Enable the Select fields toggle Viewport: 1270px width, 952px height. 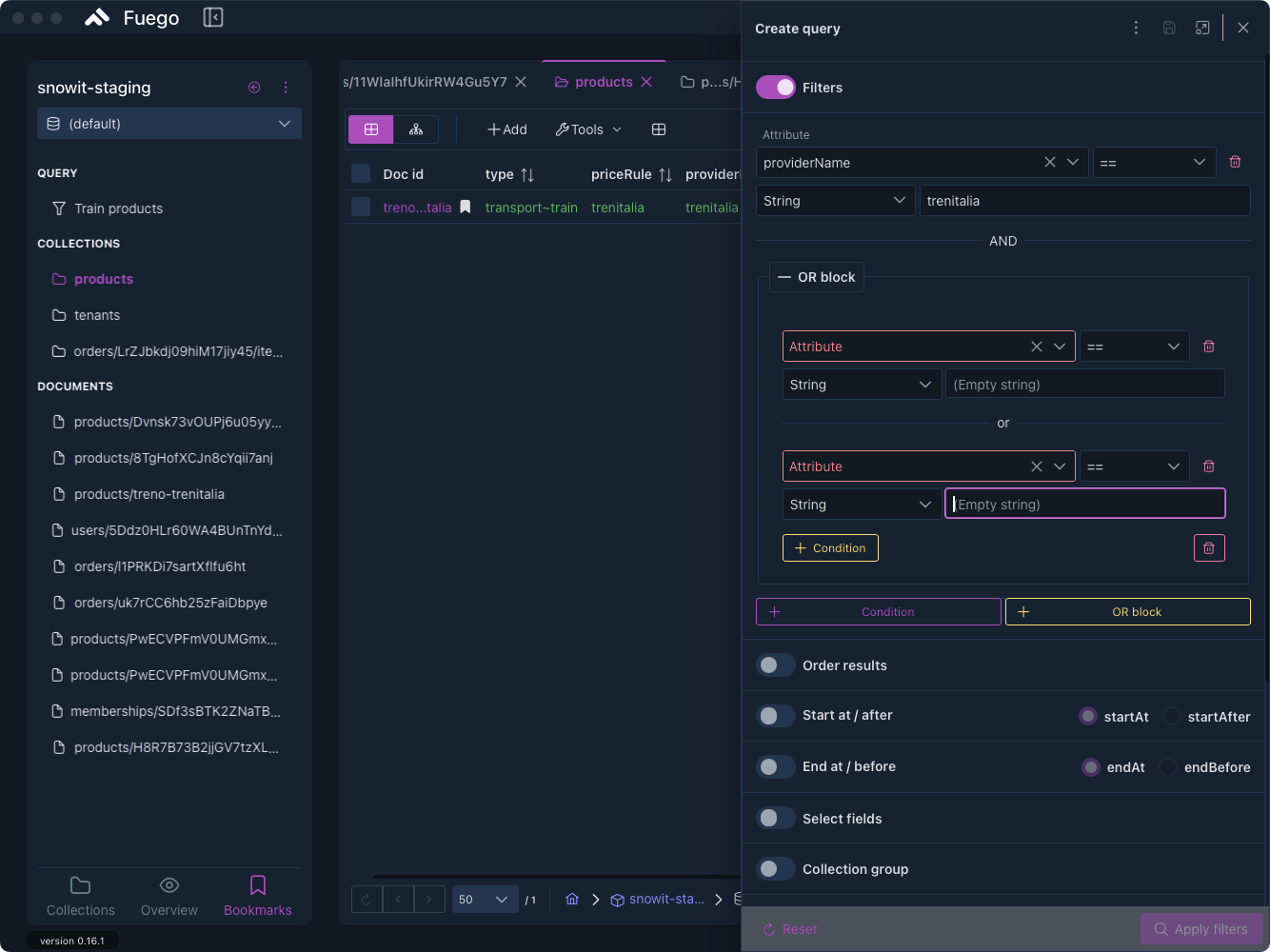click(776, 818)
